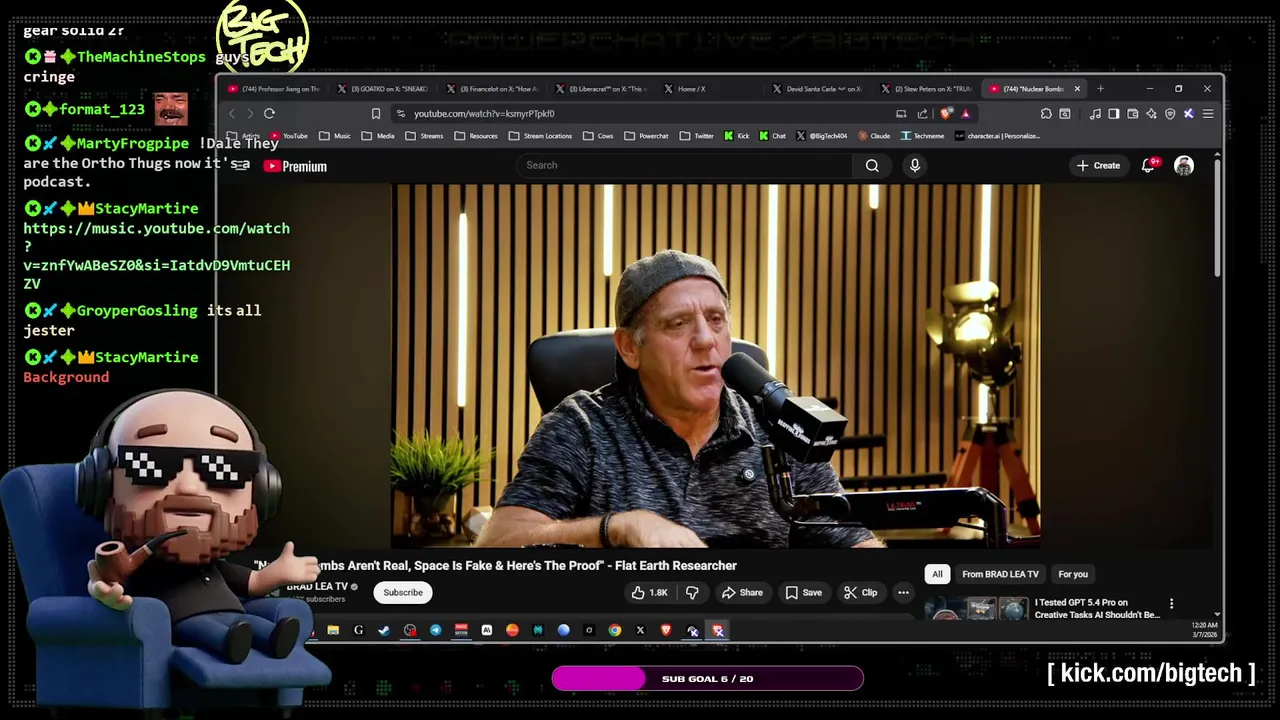Go to YouTube Premium home logo
1280x720 pixels.
(x=296, y=166)
